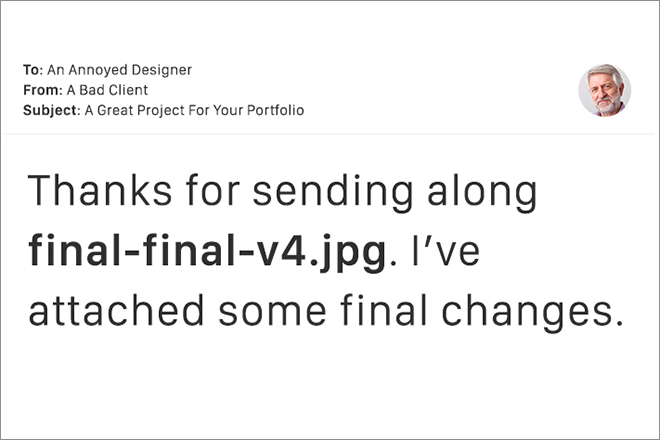Click the word along in the first line

pyautogui.click(x=482, y=192)
